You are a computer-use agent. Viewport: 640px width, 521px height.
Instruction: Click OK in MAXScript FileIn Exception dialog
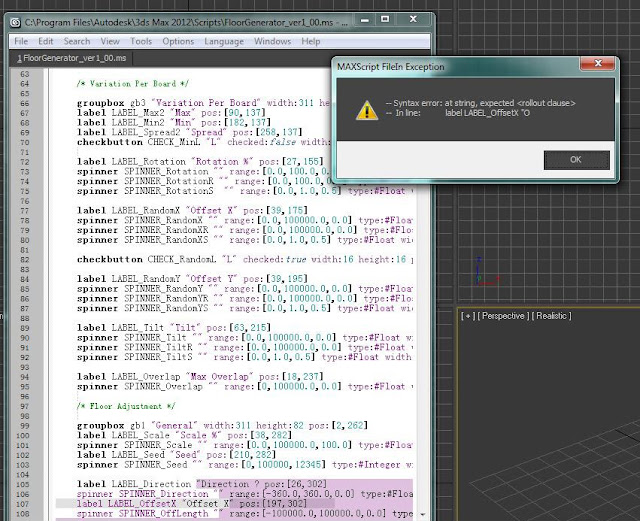point(576,160)
